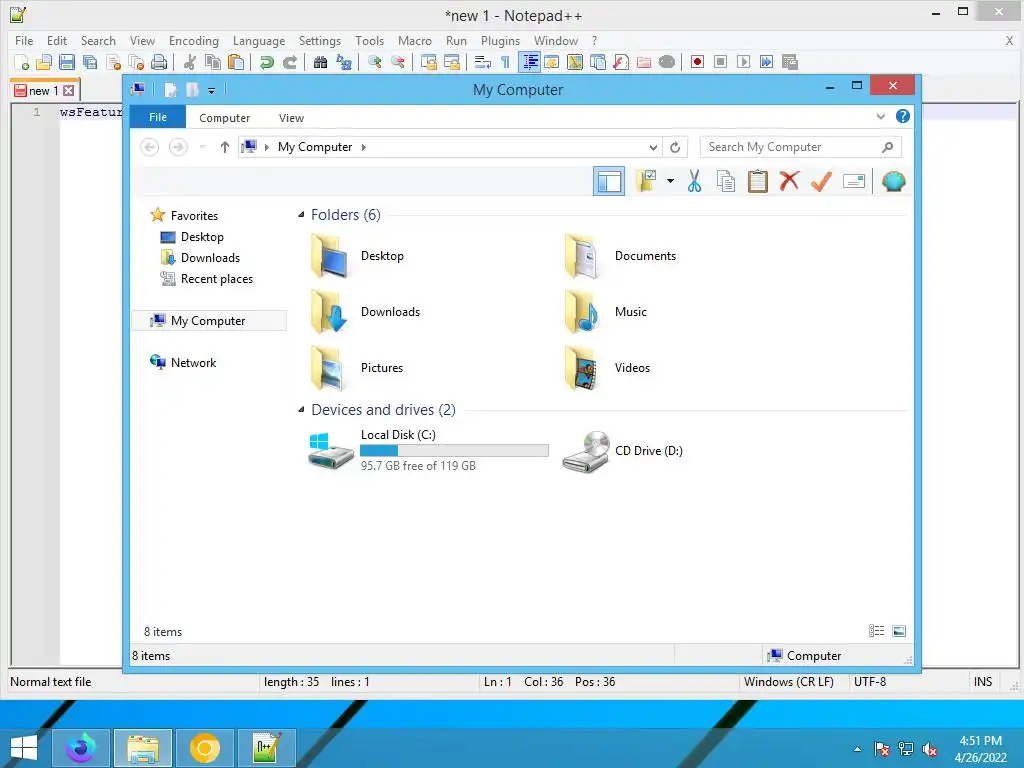Click the Run macro multiple times icon

click(767, 62)
